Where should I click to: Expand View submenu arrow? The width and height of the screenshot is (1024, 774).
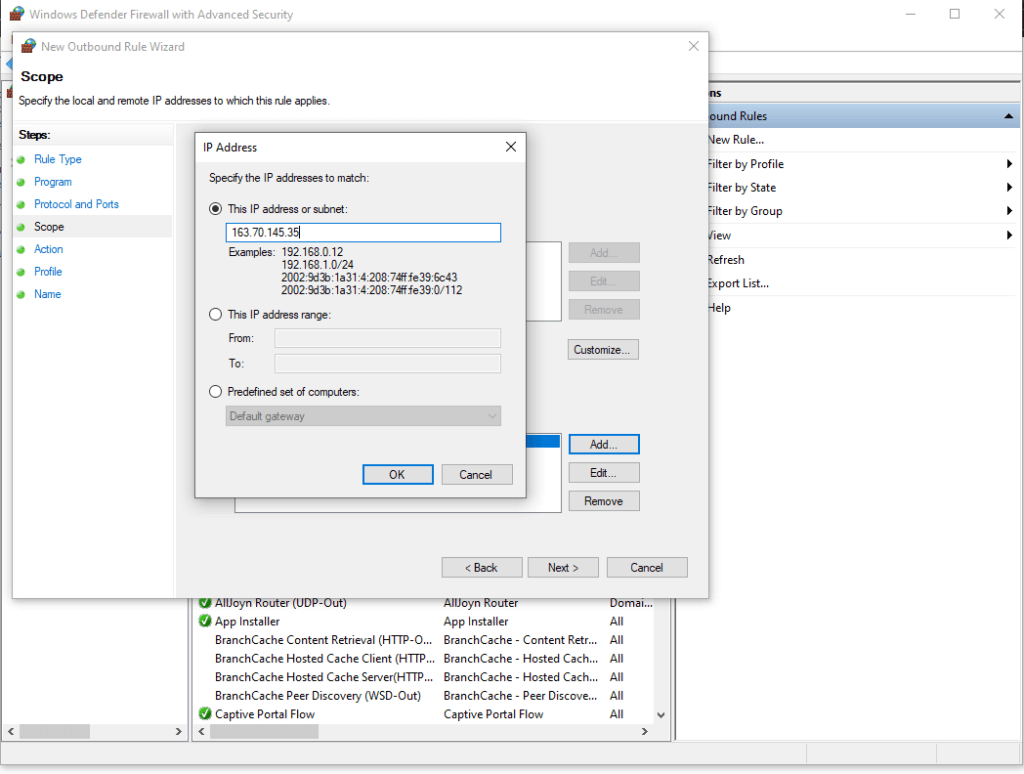click(1009, 235)
